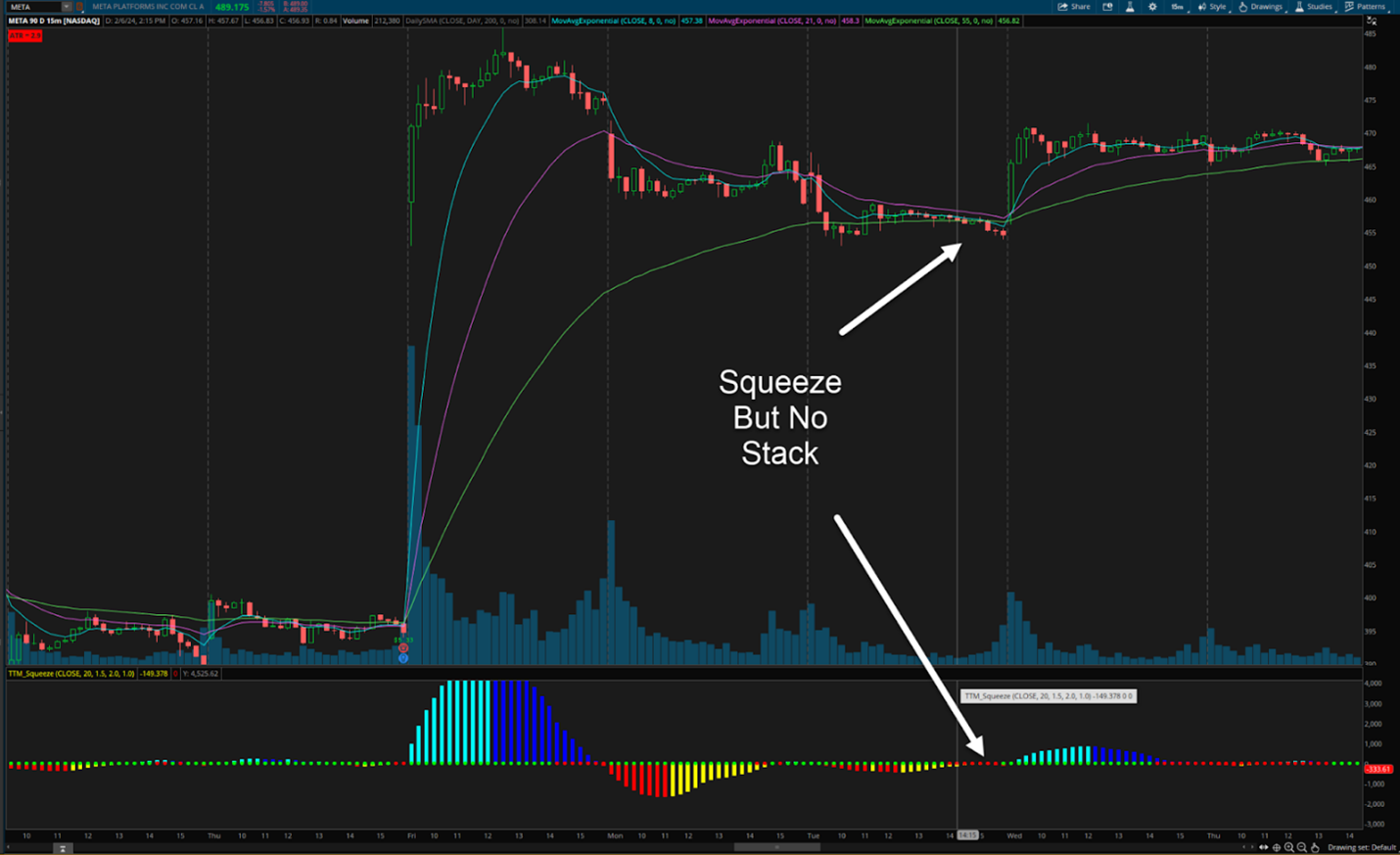Viewport: 1400px width, 855px height.
Task: Click the price axis settings icon above 485
Action: tap(1372, 23)
